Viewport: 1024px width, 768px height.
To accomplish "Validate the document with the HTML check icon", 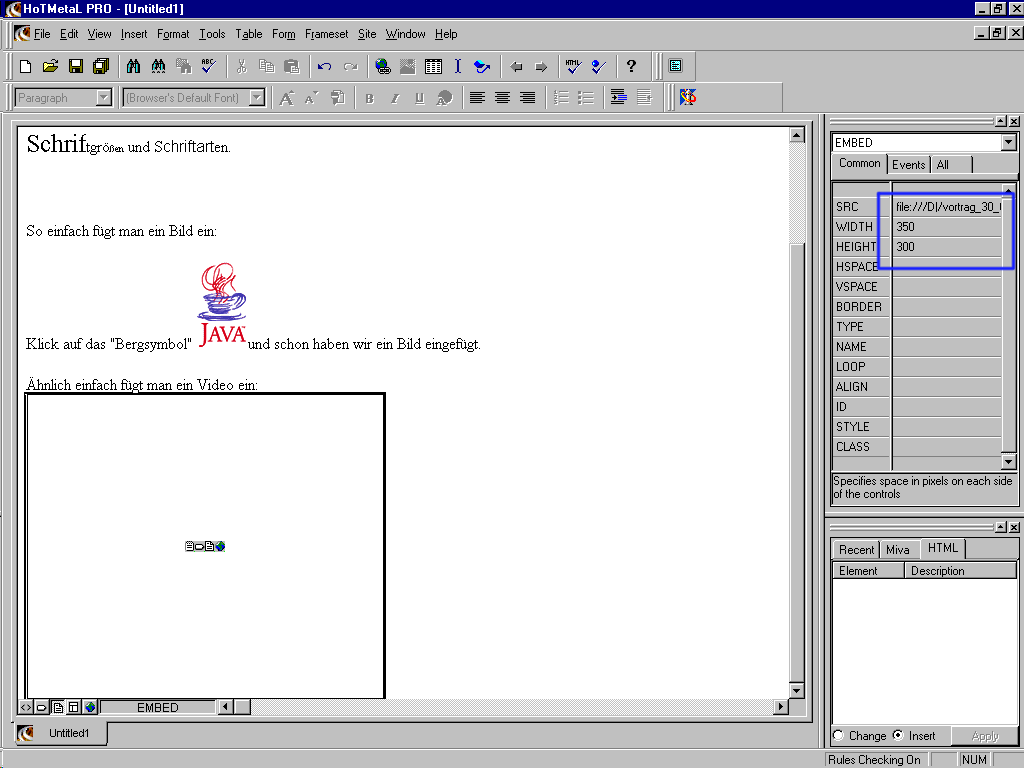I will 573,67.
